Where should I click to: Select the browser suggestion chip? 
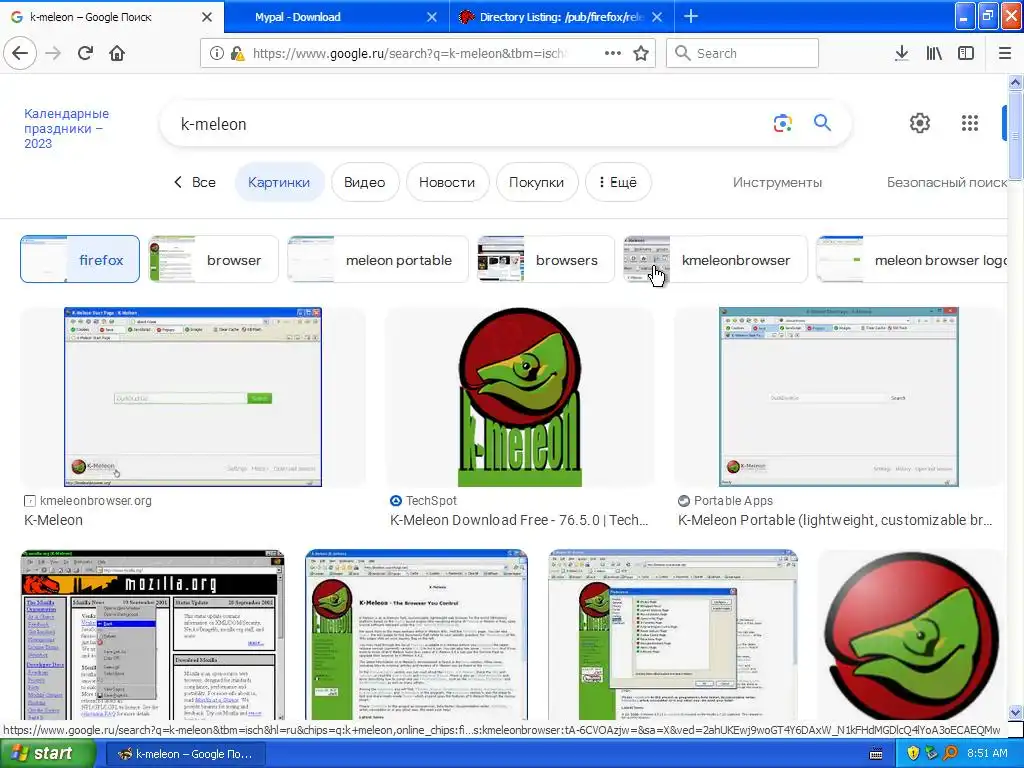pyautogui.click(x=213, y=259)
